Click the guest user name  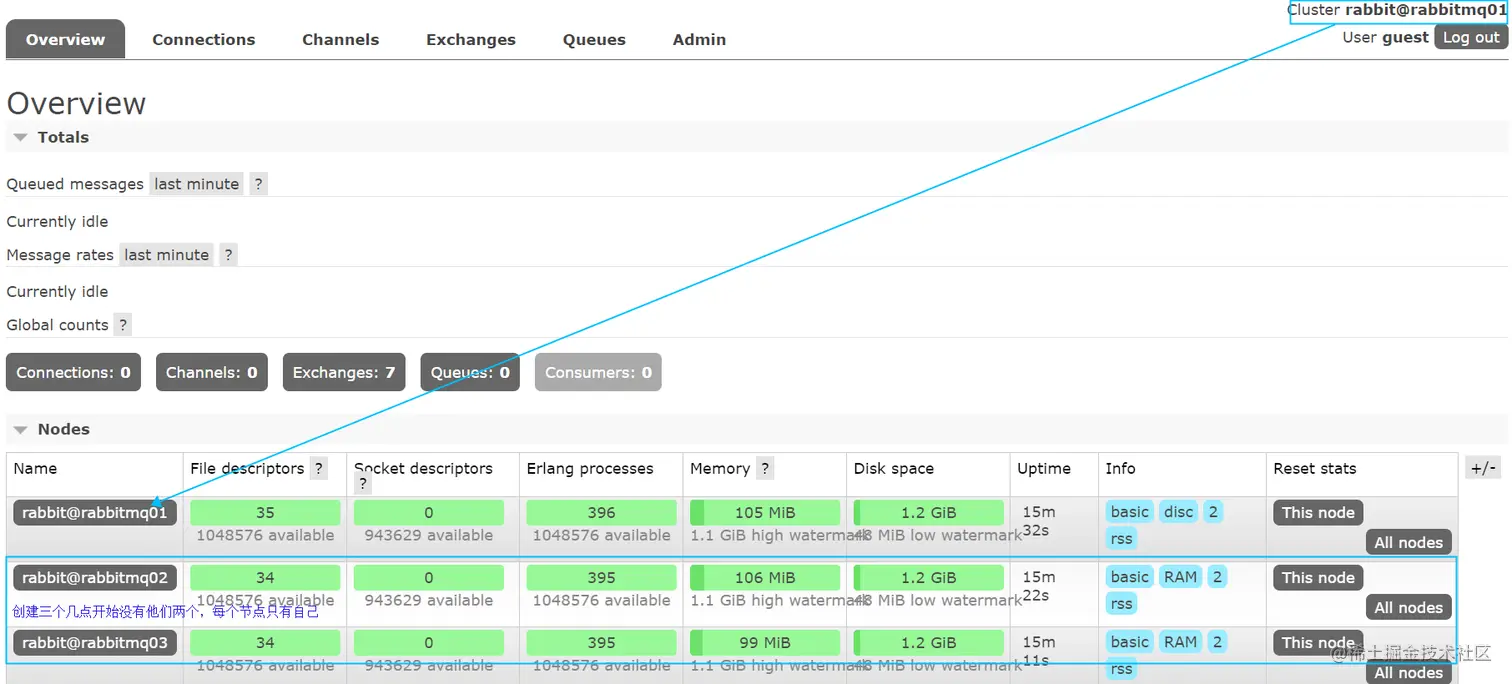[1405, 37]
